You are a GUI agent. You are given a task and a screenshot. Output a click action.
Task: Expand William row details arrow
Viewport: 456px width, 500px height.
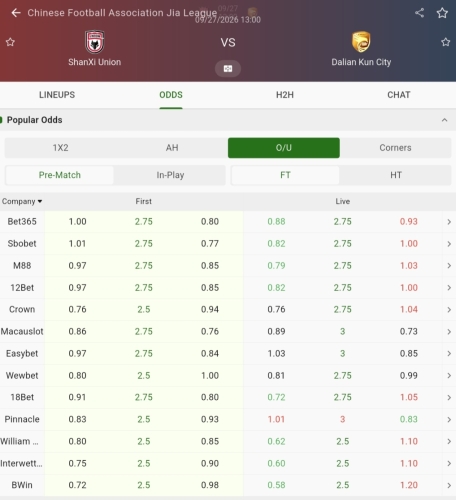[449, 441]
